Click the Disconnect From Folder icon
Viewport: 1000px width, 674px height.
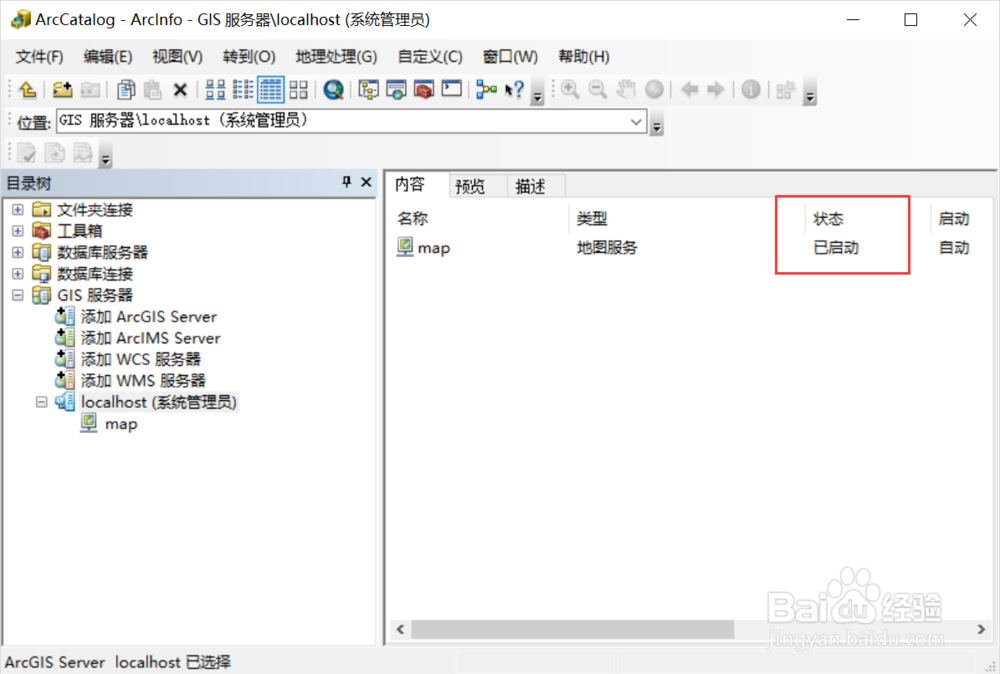(90, 90)
